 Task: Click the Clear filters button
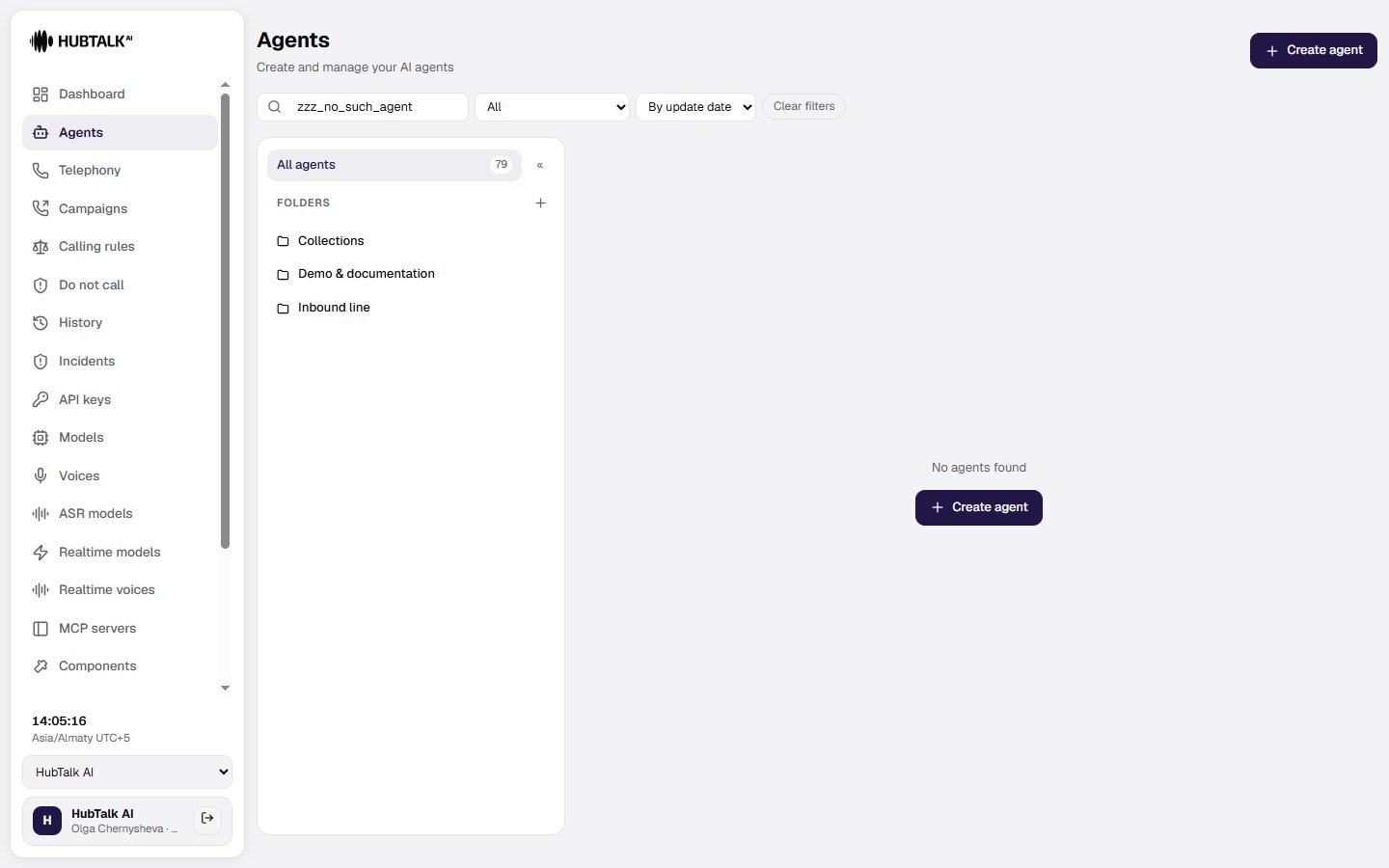click(x=803, y=106)
